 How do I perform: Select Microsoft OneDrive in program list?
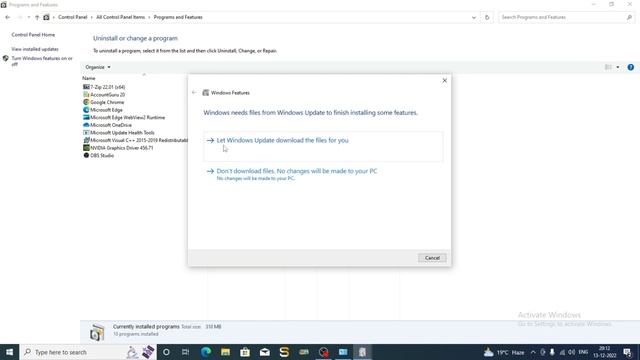[110, 125]
